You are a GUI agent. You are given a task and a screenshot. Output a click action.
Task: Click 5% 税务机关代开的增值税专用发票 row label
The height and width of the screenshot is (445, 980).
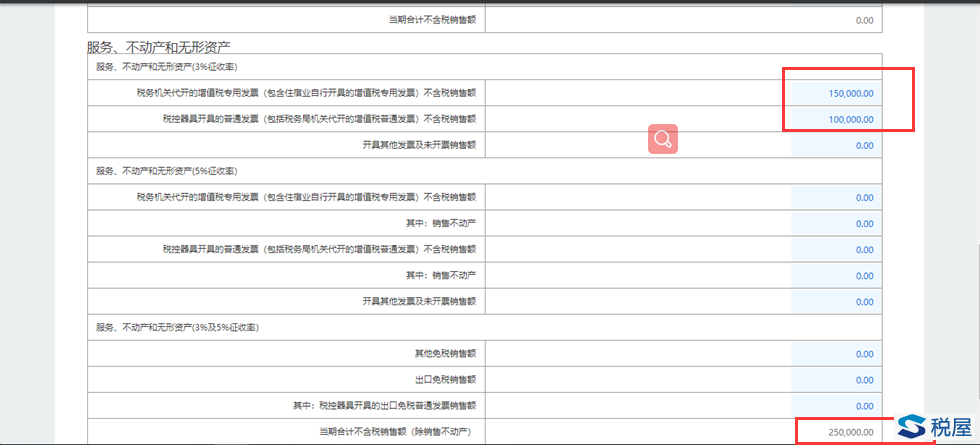306,198
